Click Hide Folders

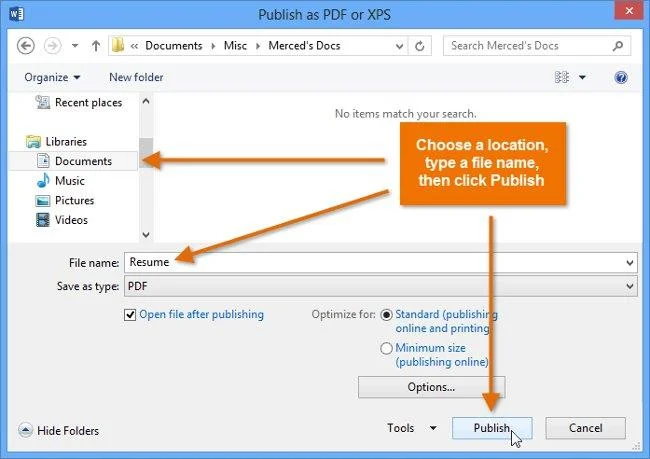[x=68, y=431]
